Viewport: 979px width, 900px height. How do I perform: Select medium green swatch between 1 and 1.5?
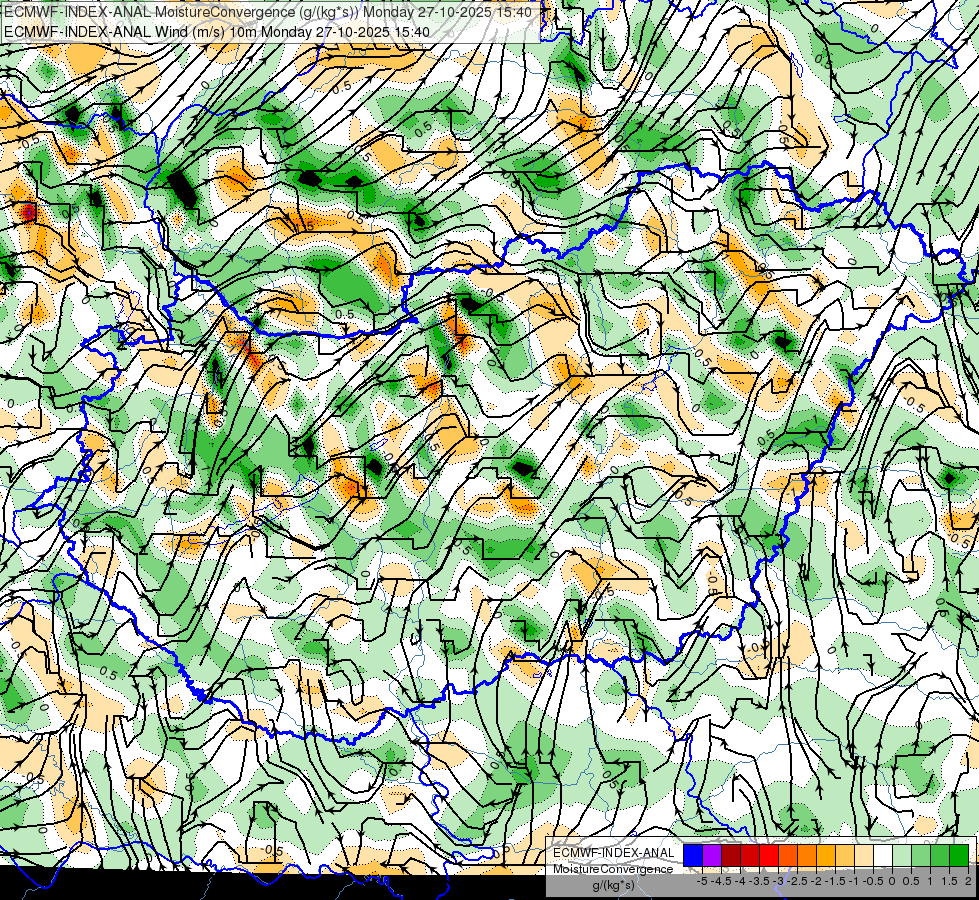pos(940,856)
